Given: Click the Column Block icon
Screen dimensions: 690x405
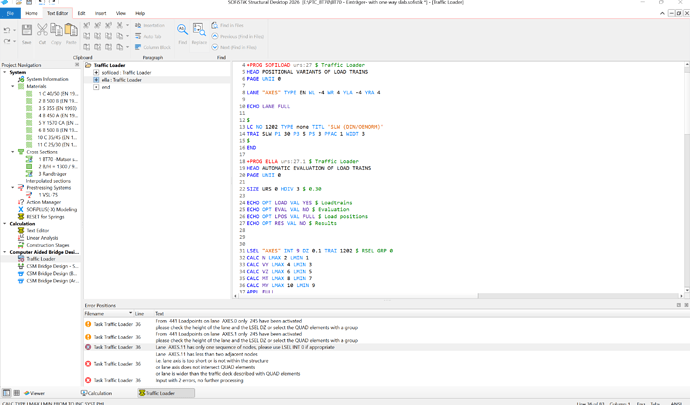Looking at the screenshot, I should coord(138,47).
